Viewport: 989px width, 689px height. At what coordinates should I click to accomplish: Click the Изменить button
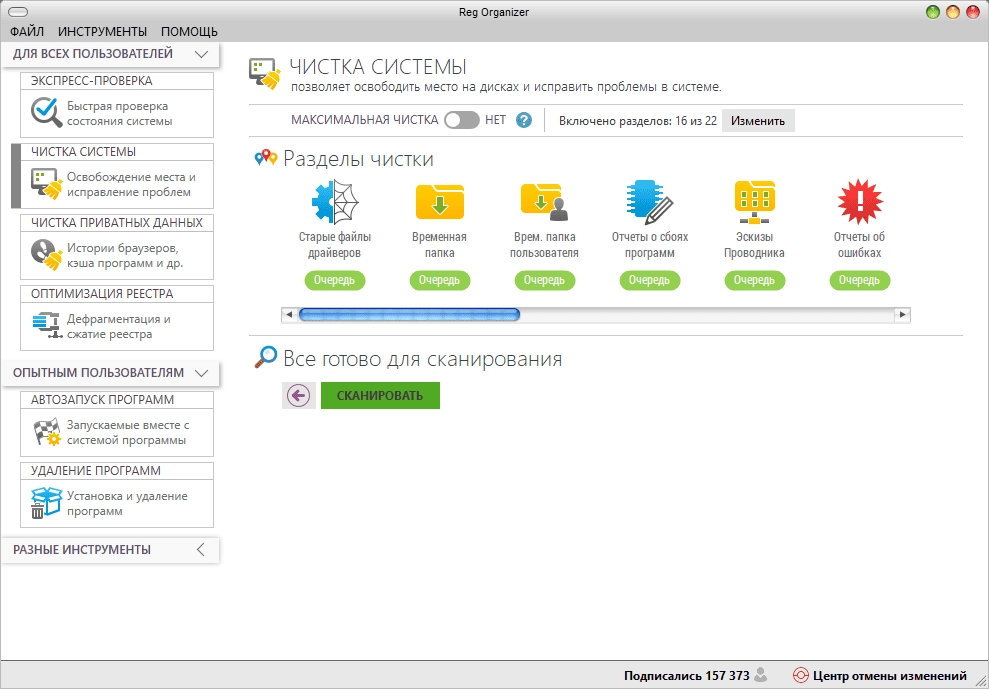point(758,121)
